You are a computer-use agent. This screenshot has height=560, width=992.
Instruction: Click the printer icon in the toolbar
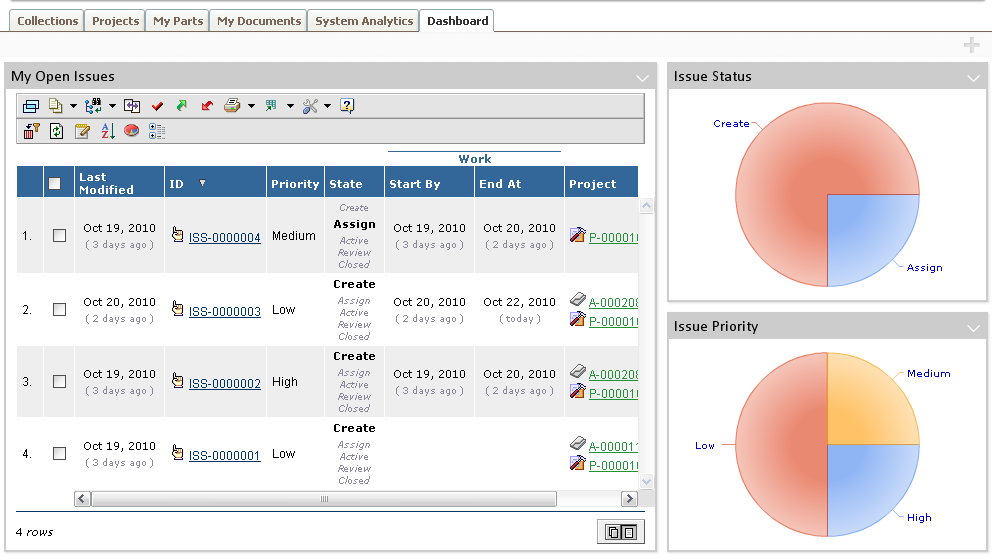[x=231, y=105]
